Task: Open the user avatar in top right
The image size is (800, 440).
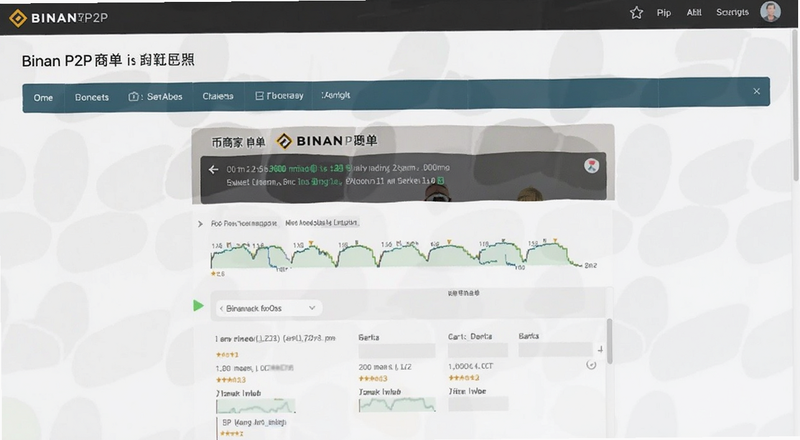Action: point(770,12)
